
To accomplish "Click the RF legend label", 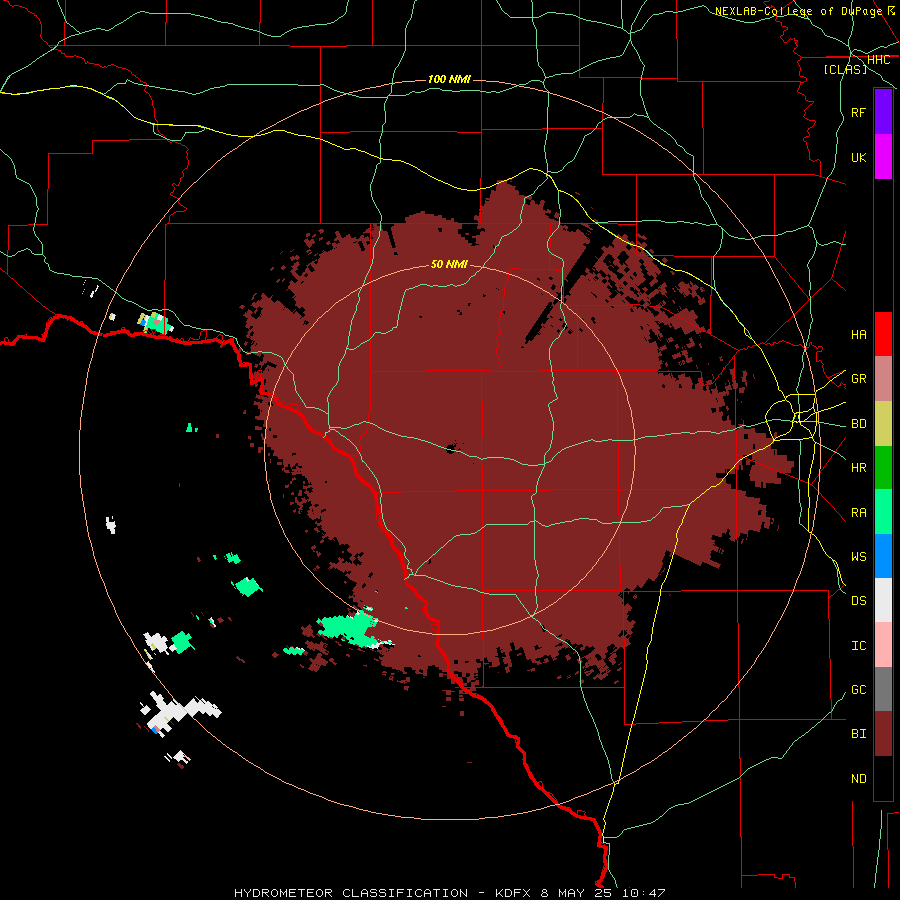I will 859,112.
